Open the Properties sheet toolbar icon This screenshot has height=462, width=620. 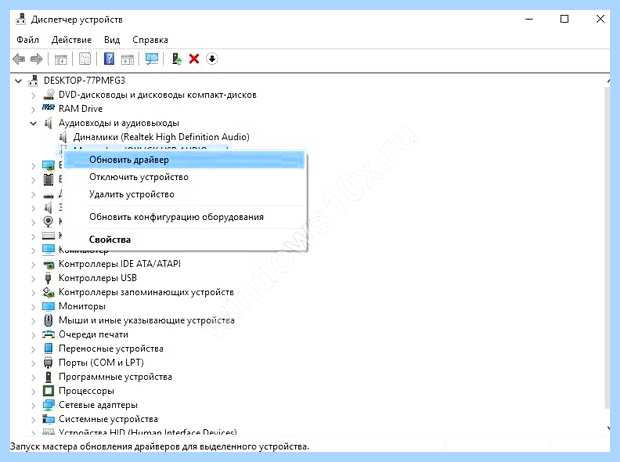tap(85, 59)
